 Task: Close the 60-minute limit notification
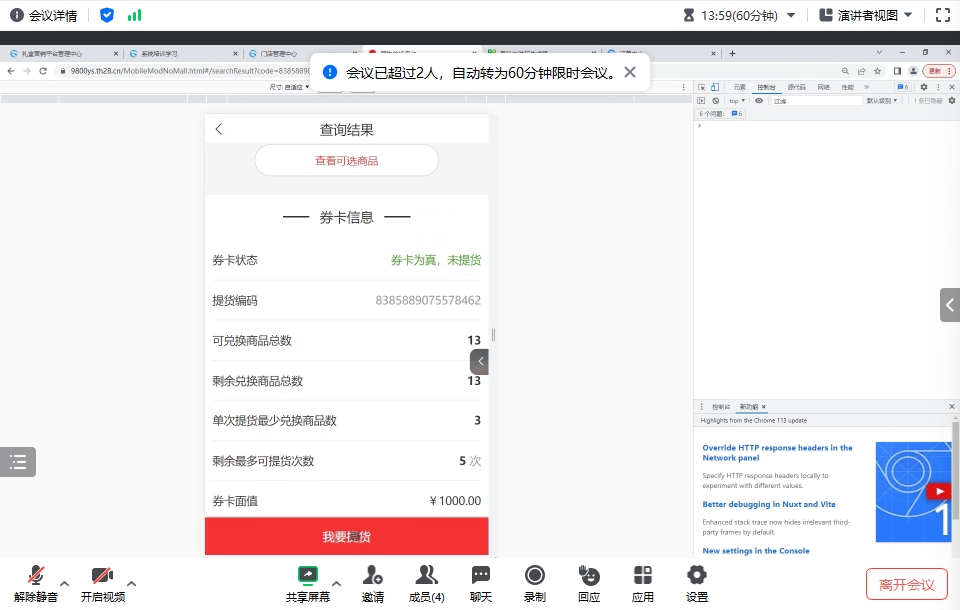629,72
